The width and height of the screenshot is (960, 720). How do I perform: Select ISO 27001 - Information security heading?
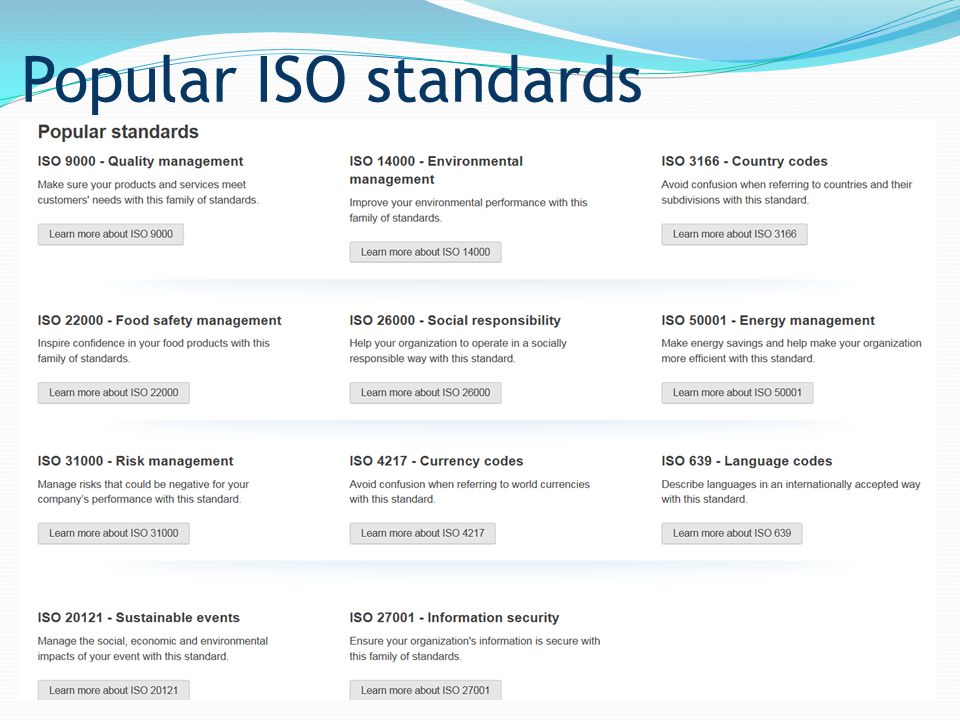coord(454,618)
